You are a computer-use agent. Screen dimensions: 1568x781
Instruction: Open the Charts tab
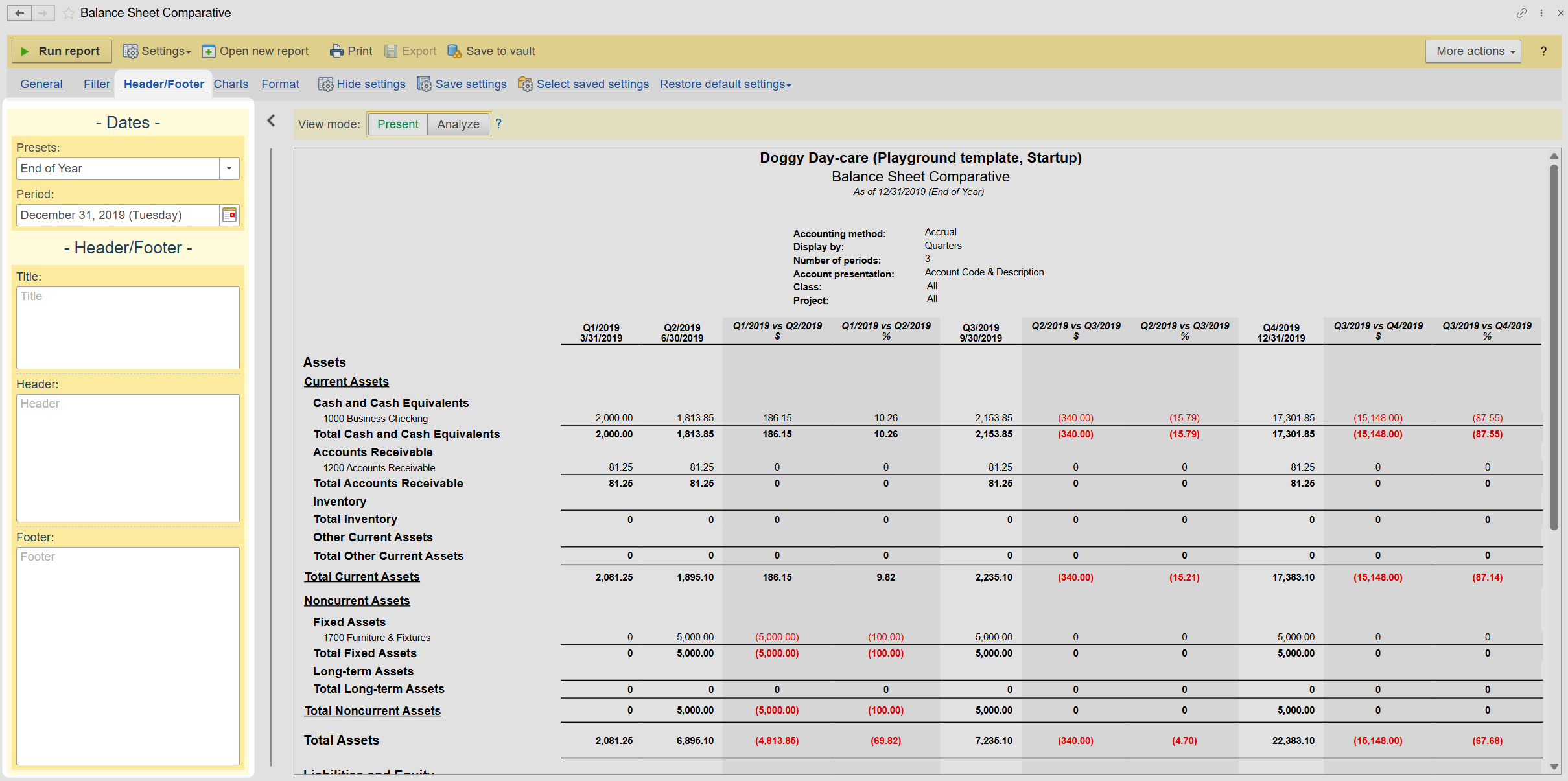(x=231, y=84)
